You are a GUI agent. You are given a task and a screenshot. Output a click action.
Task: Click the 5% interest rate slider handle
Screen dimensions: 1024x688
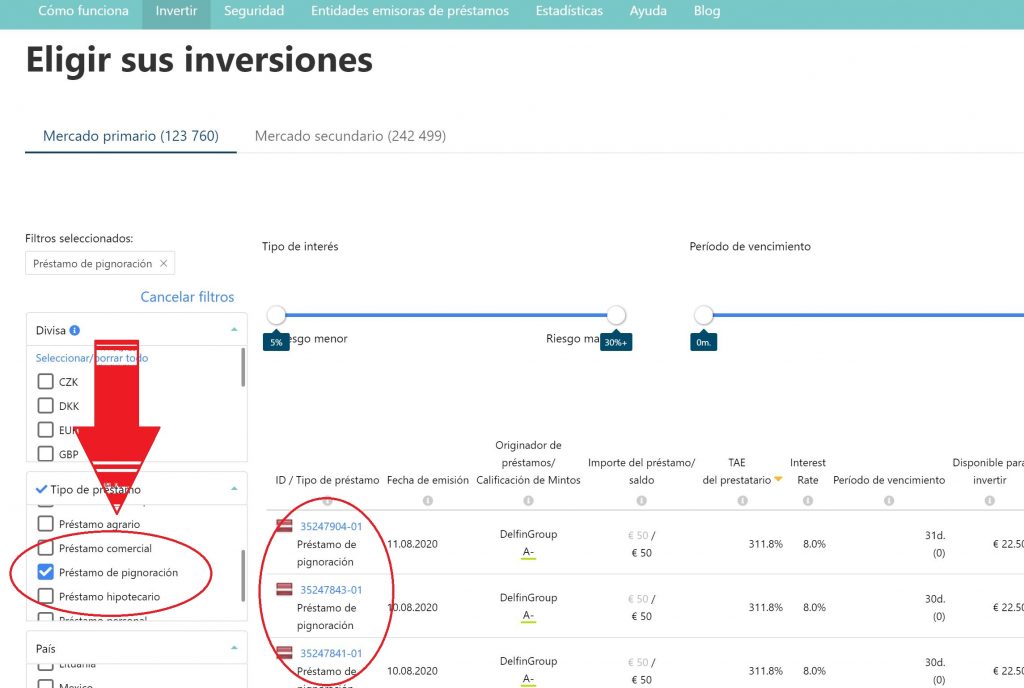coord(276,313)
